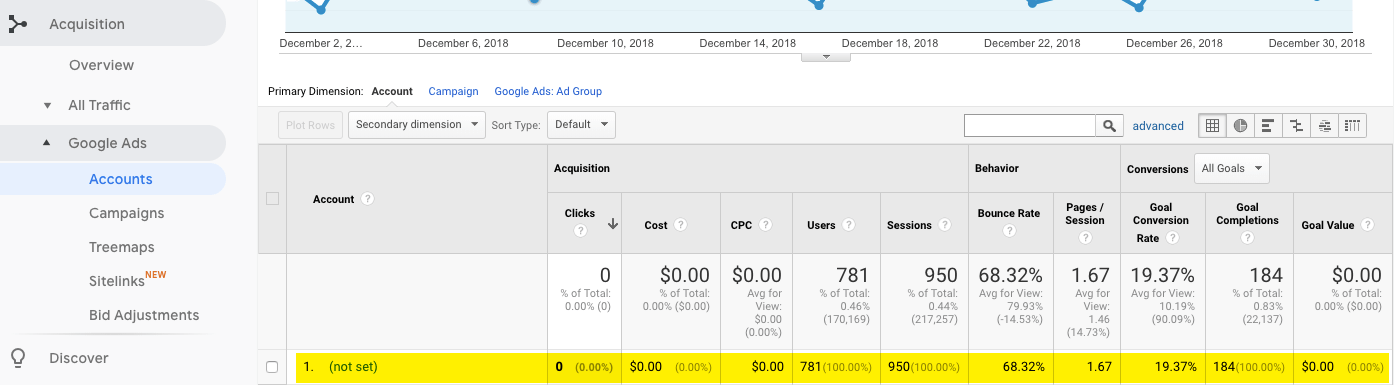
Task: Switch to Data table view icon
Action: pyautogui.click(x=1212, y=125)
